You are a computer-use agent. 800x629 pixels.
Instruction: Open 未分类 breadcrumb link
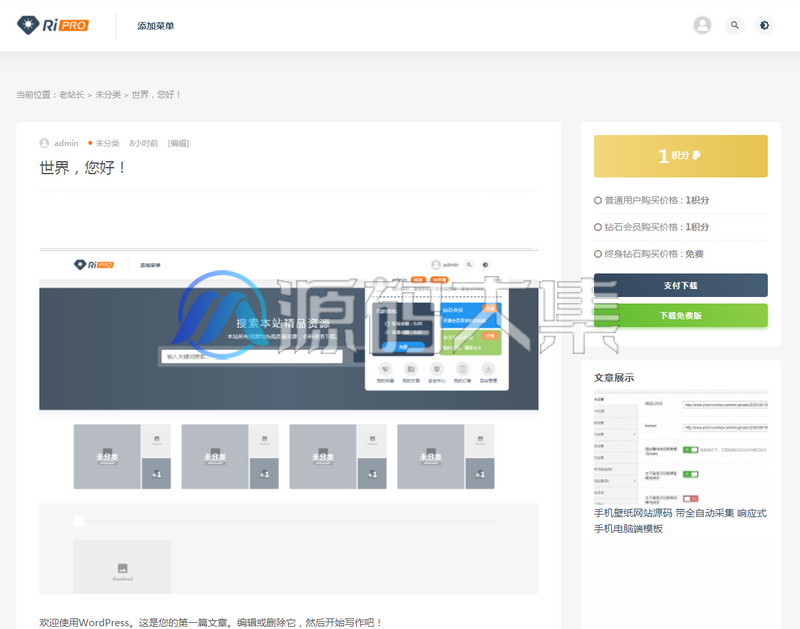[x=108, y=94]
